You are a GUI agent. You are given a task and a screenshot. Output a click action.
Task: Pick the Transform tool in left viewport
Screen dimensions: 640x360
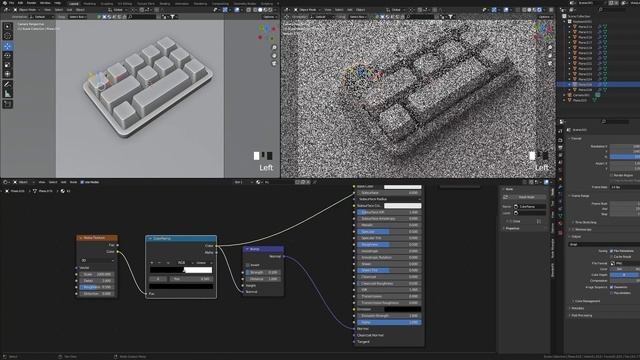click(8, 74)
